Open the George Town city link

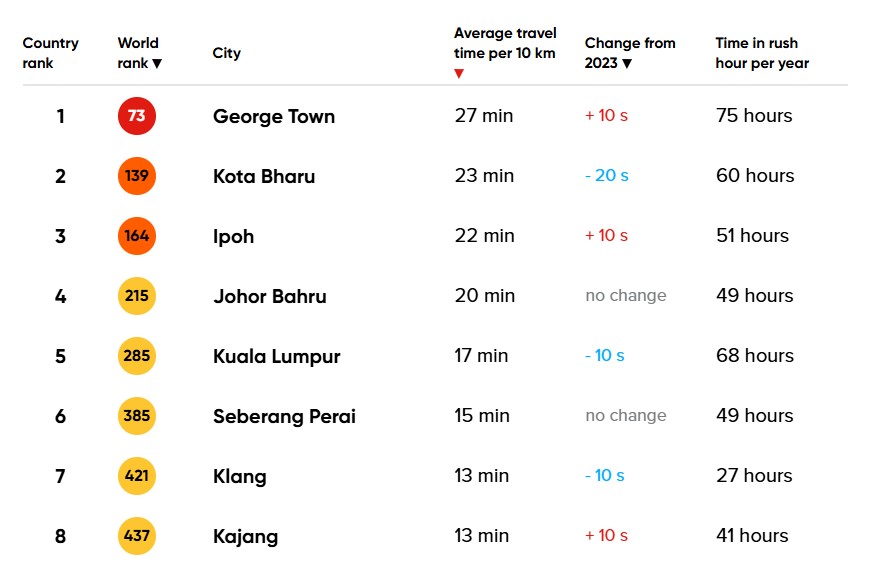pyautogui.click(x=274, y=116)
